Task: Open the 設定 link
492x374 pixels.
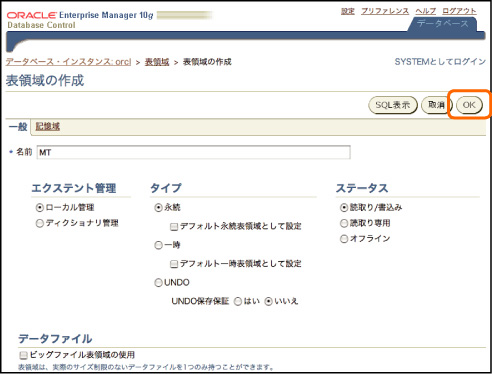Action: point(348,11)
